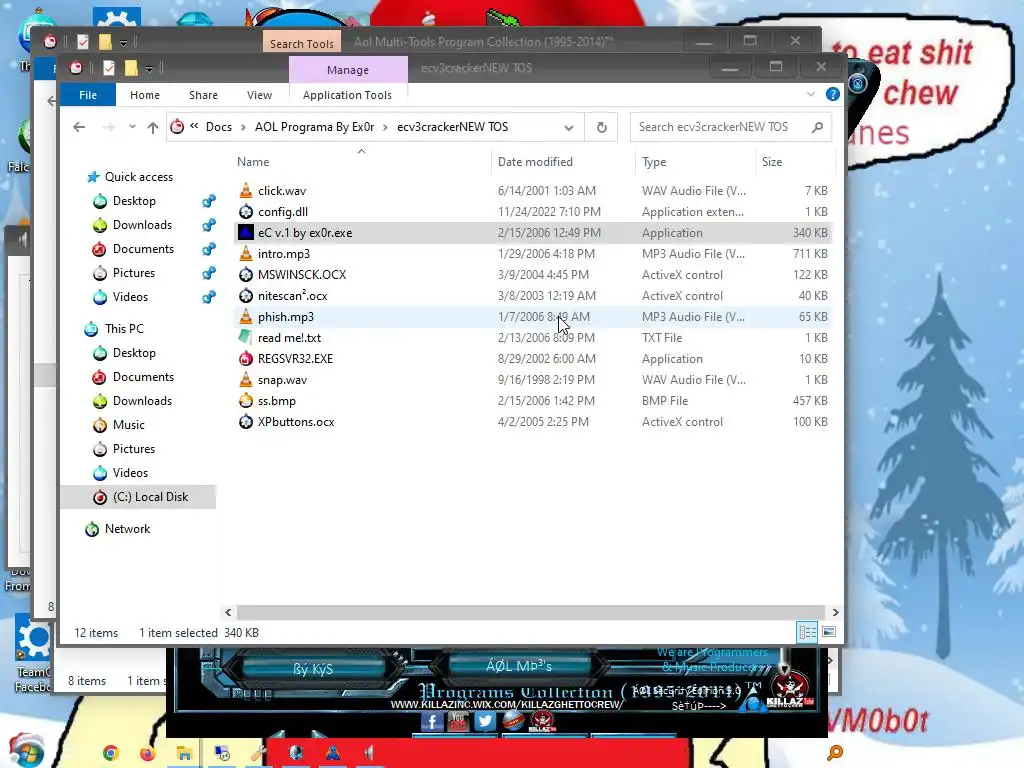
Task: Click New folder icon in title bar toolbar
Action: [x=131, y=68]
